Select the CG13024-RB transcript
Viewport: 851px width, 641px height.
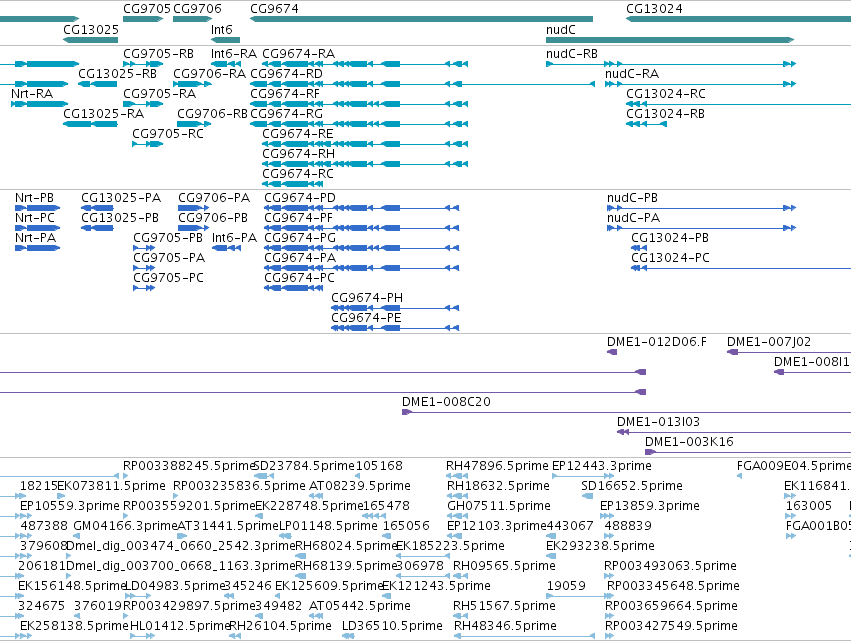coord(665,114)
